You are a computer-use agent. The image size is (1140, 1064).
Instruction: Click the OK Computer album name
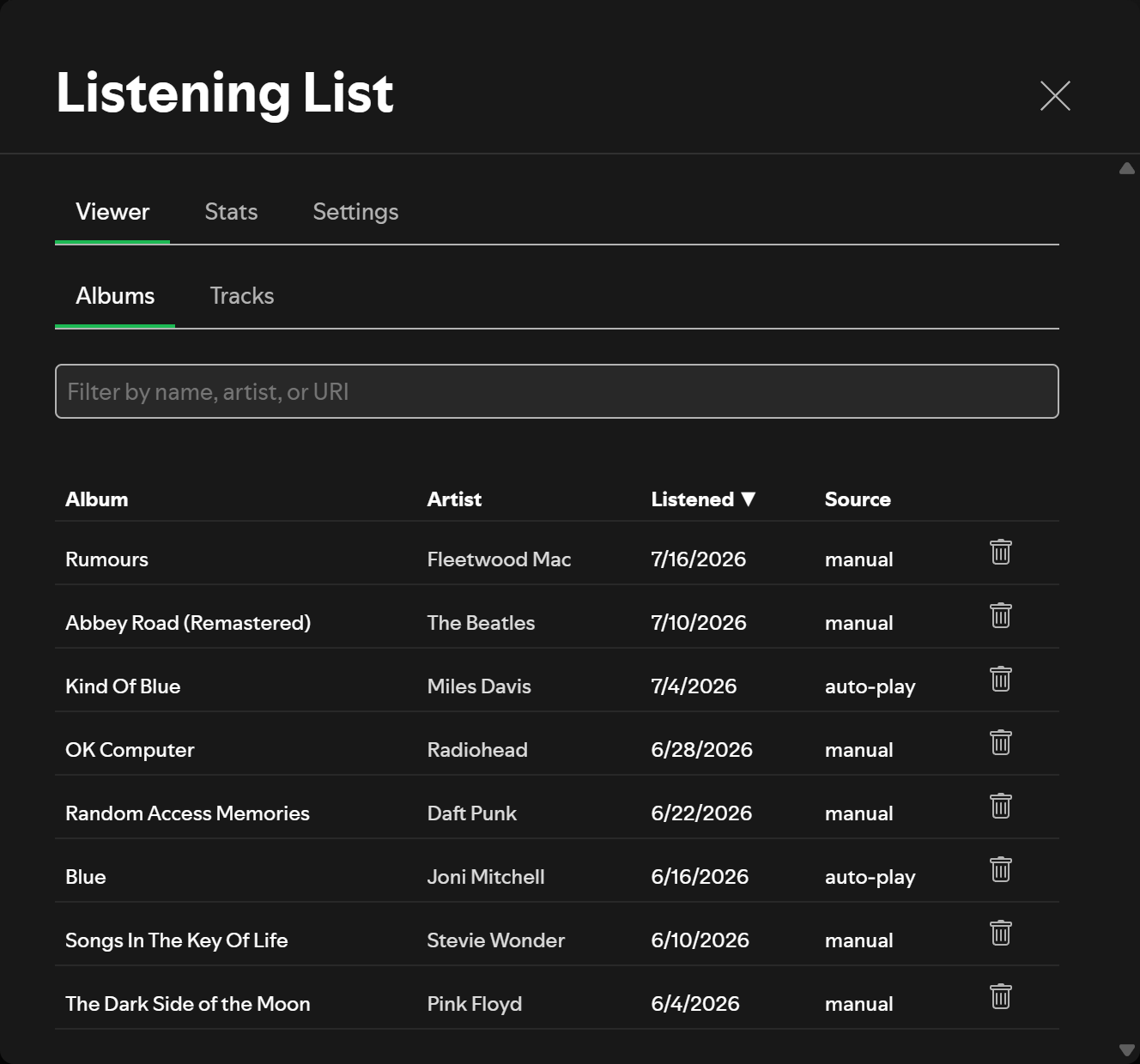pyautogui.click(x=130, y=750)
